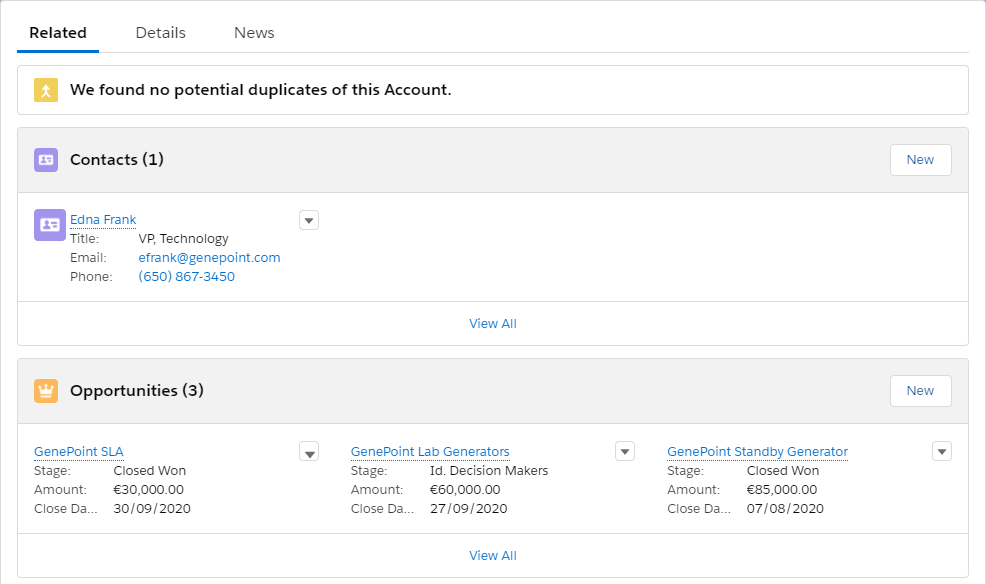
Task: Open the GenePoint SLA actions dropdown
Action: pyautogui.click(x=309, y=452)
